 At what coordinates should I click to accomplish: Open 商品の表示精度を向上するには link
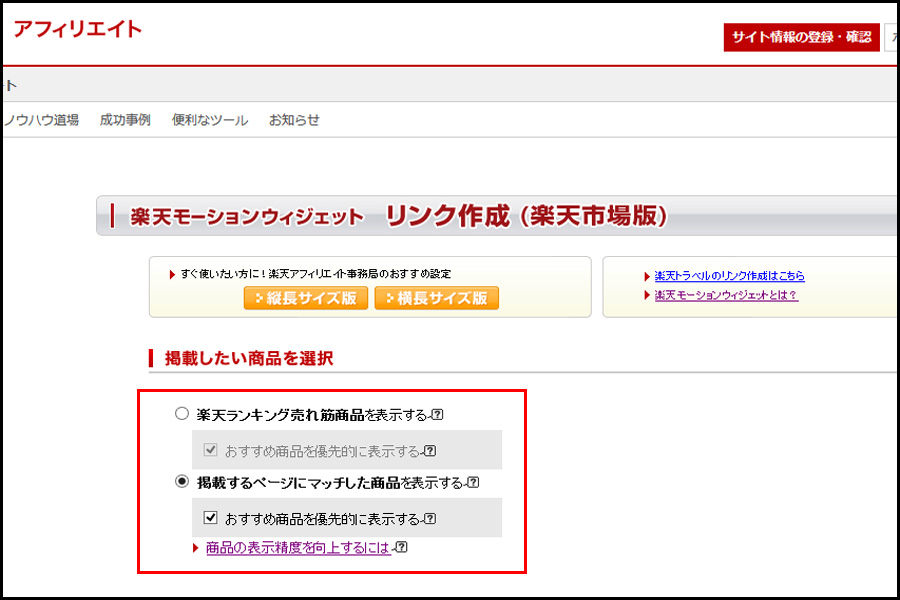[x=298, y=548]
